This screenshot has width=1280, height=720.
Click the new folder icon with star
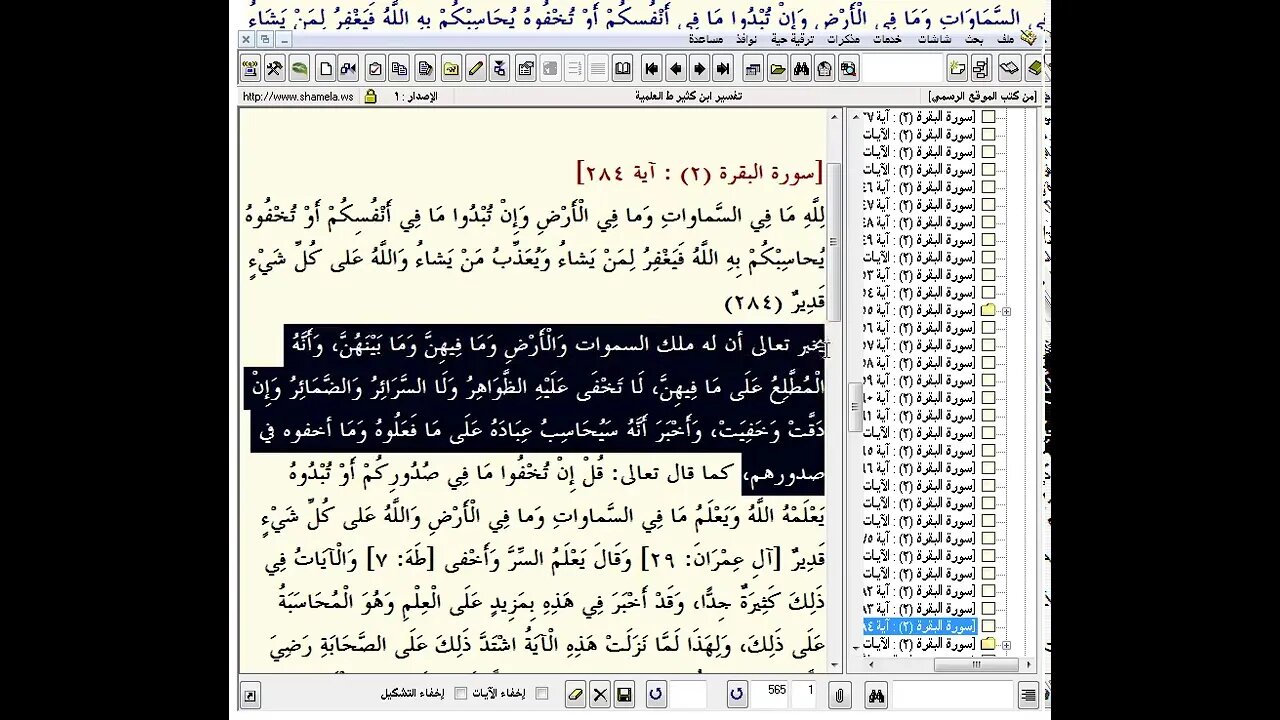point(957,69)
